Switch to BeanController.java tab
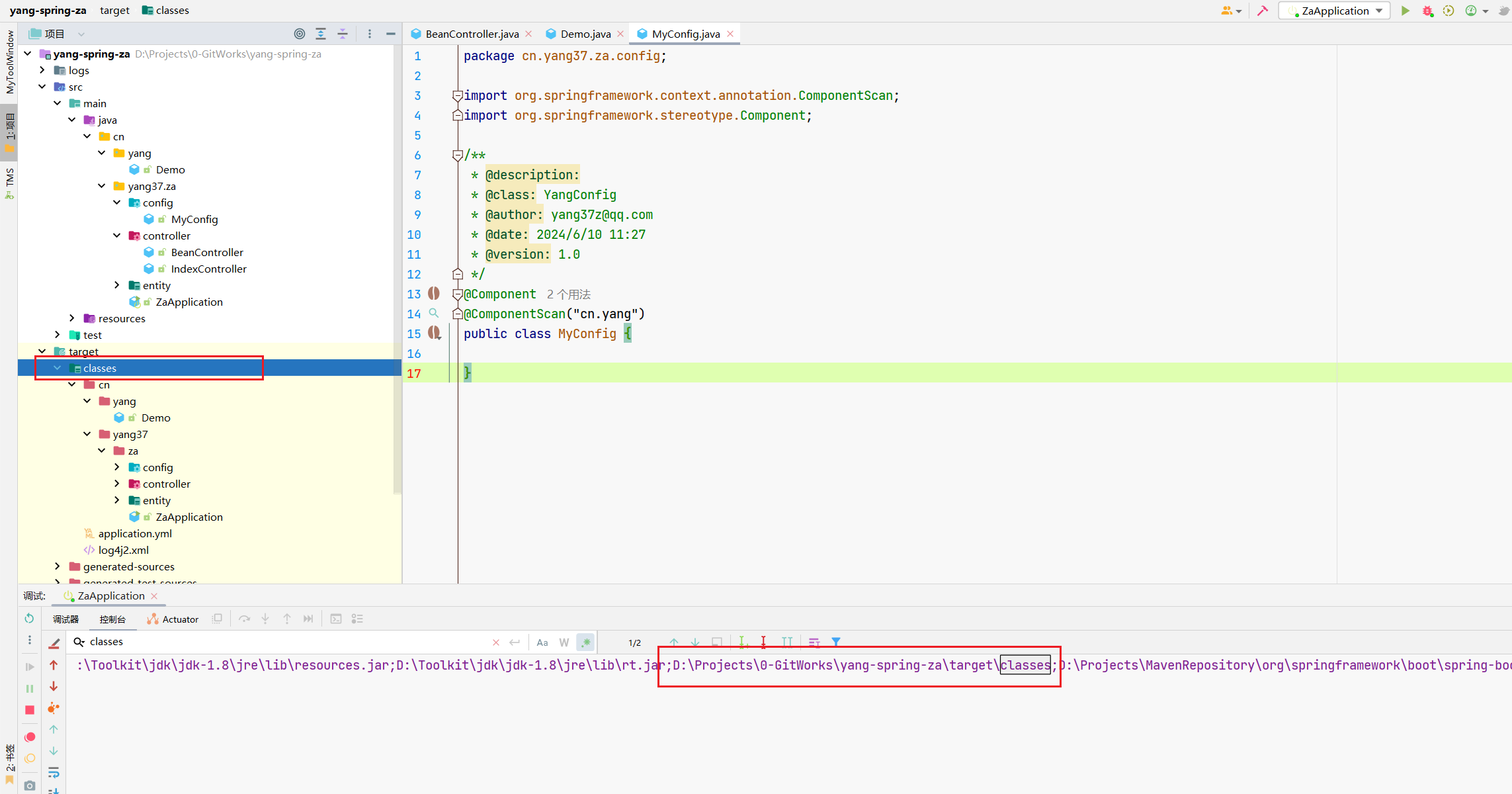The height and width of the screenshot is (794, 1512). tap(472, 34)
